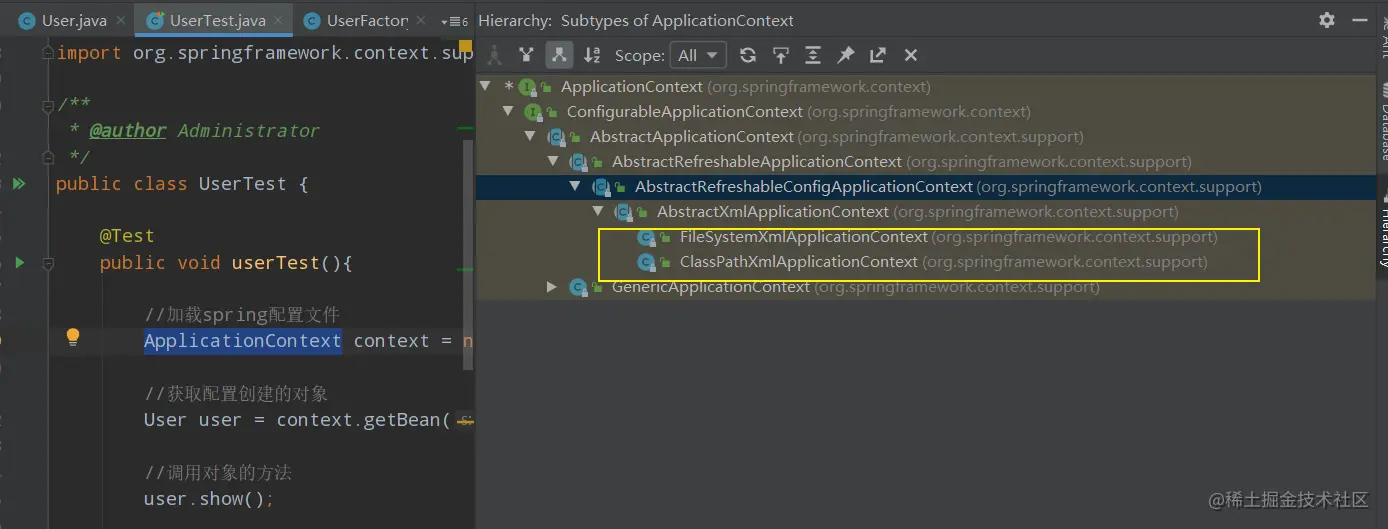Viewport: 1388px width, 529px height.
Task: Sort hierarchy nodes alphabetically
Action: coord(592,55)
